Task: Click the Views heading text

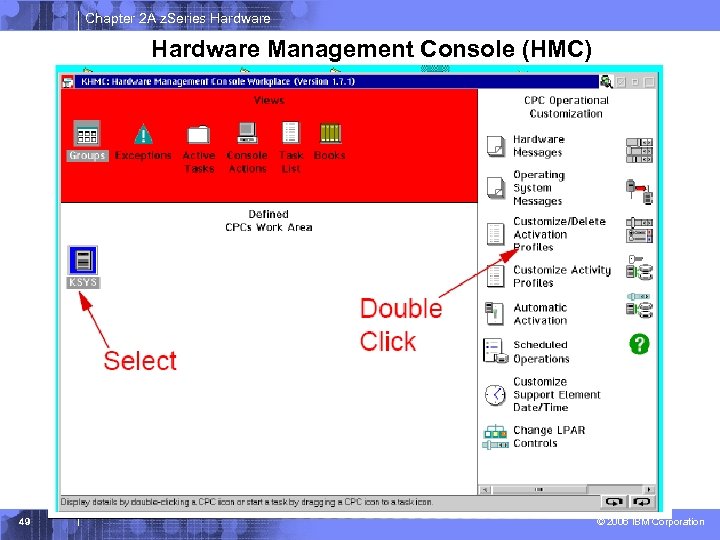Action: 269,100
